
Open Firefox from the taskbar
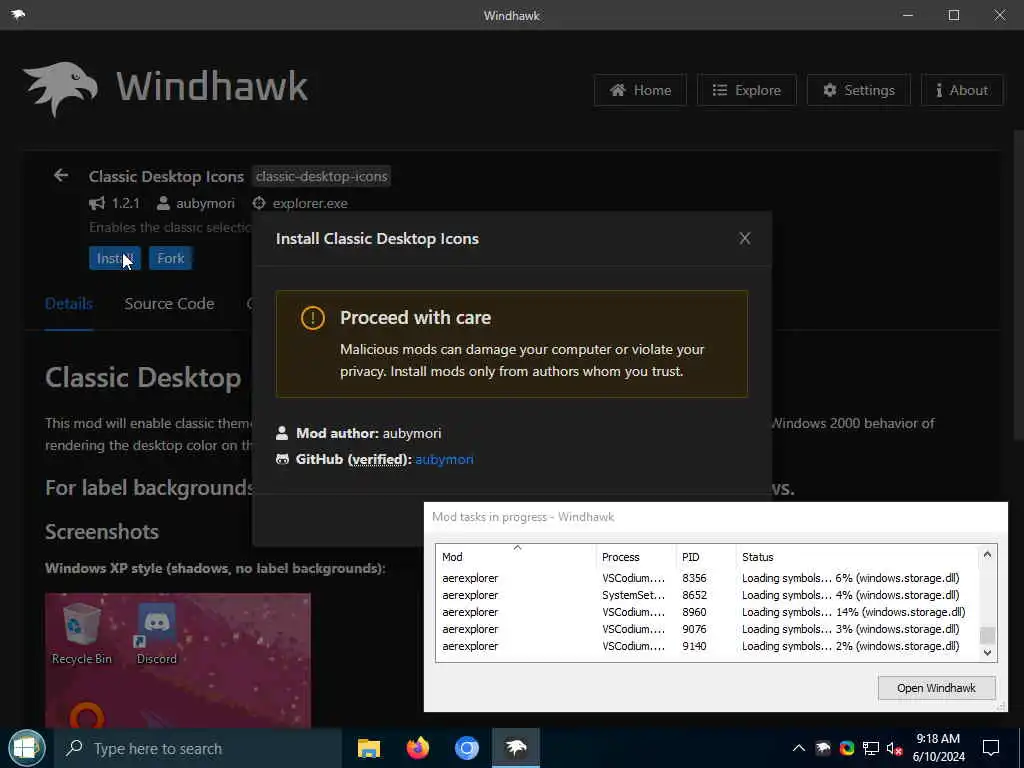pos(418,748)
